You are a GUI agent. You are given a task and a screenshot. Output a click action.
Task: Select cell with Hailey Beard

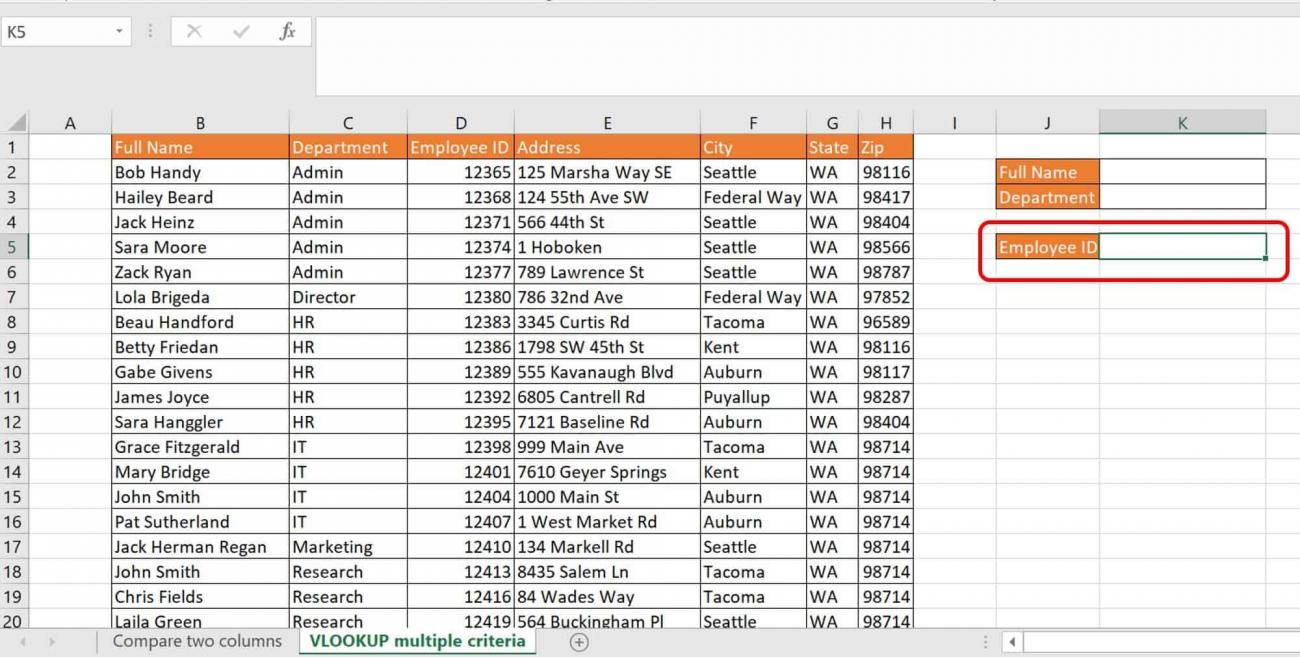[x=200, y=197]
